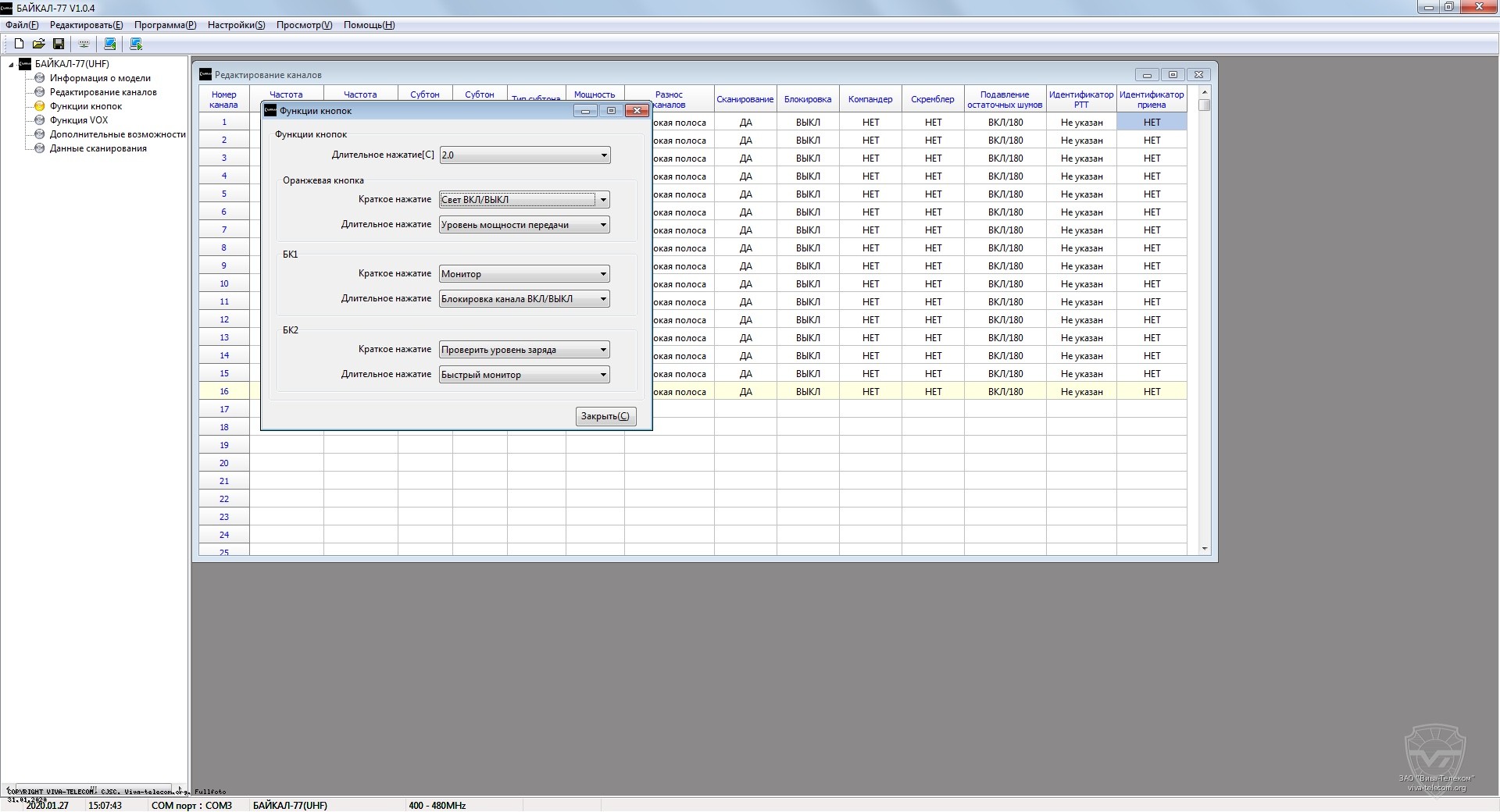Click the Закрыть(C) button
The height and width of the screenshot is (812, 1500).
pos(605,416)
